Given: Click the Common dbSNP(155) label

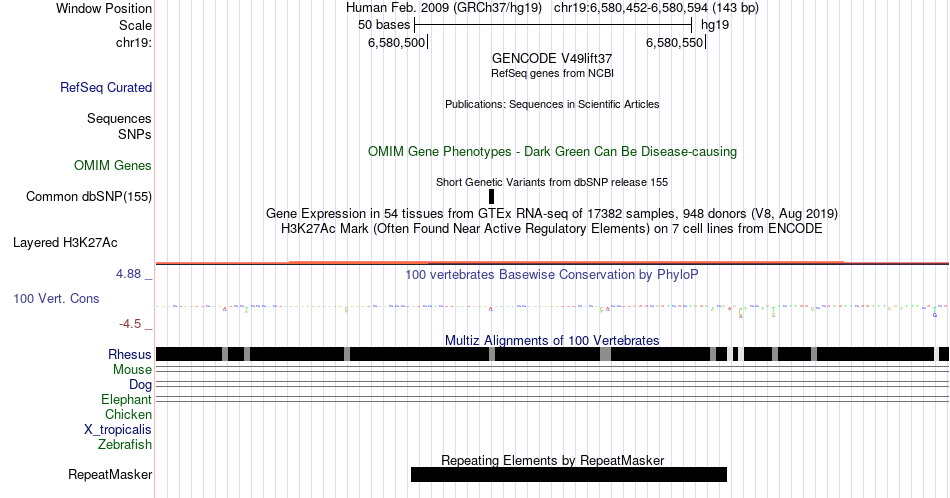Looking at the screenshot, I should pyautogui.click(x=89, y=196).
